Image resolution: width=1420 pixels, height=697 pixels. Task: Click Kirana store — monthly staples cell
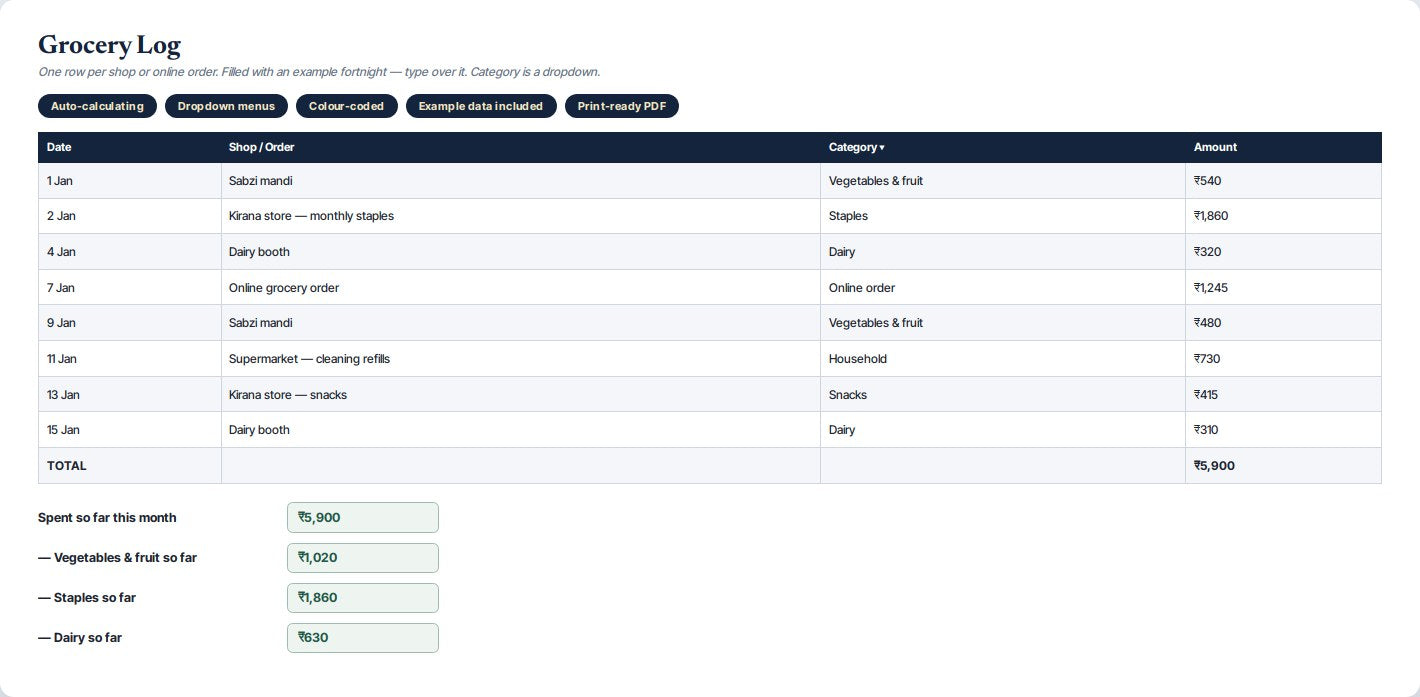520,216
